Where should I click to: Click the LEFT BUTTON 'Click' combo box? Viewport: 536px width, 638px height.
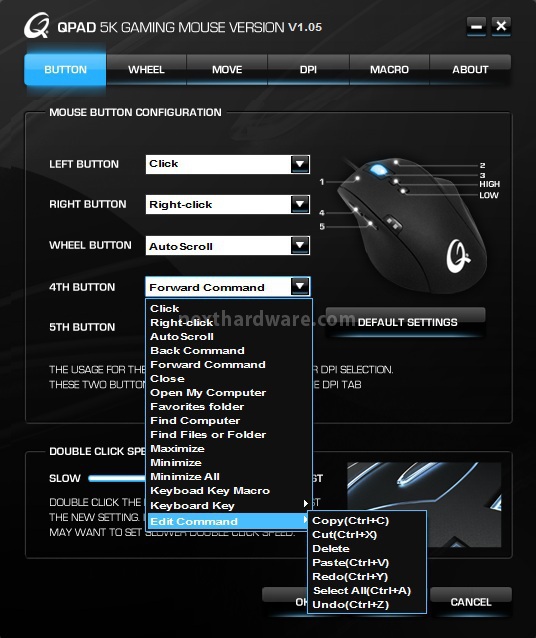228,164
